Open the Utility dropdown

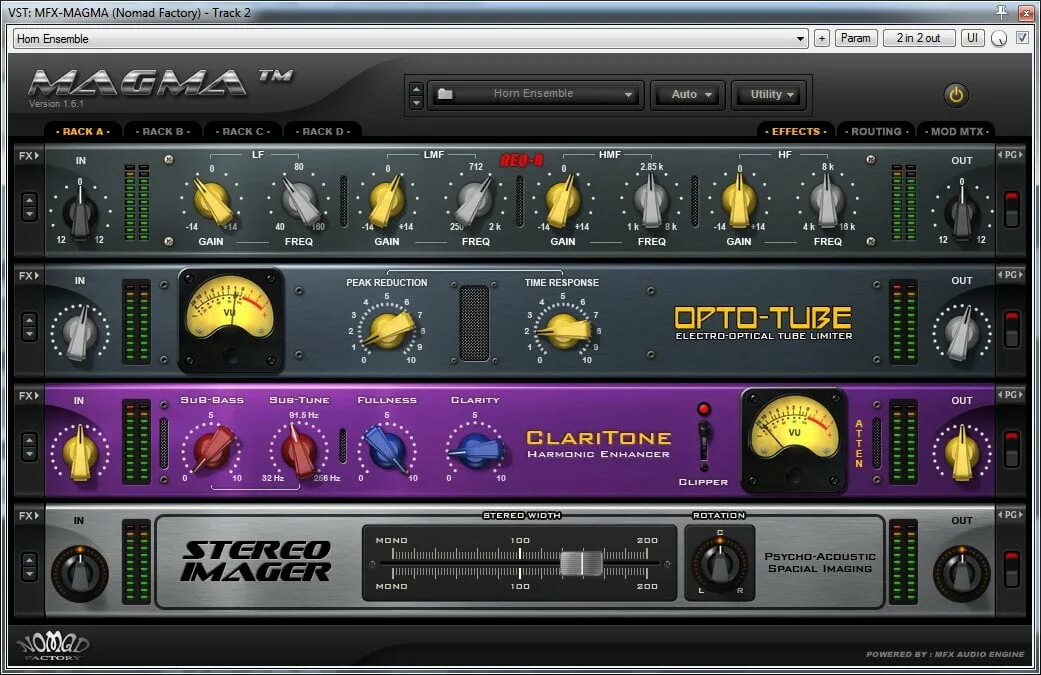pyautogui.click(x=771, y=94)
